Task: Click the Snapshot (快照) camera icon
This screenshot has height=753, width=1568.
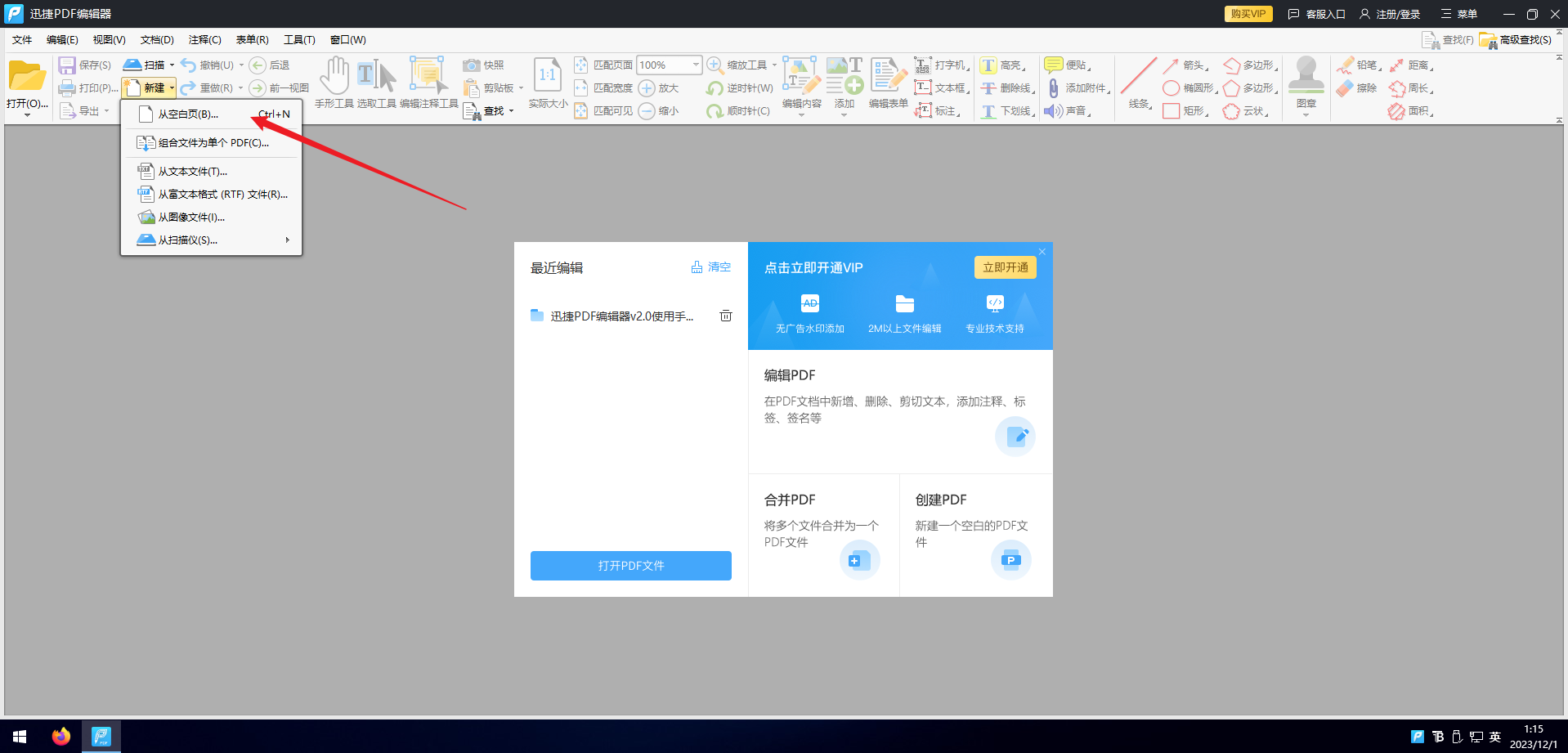Action: [471, 65]
